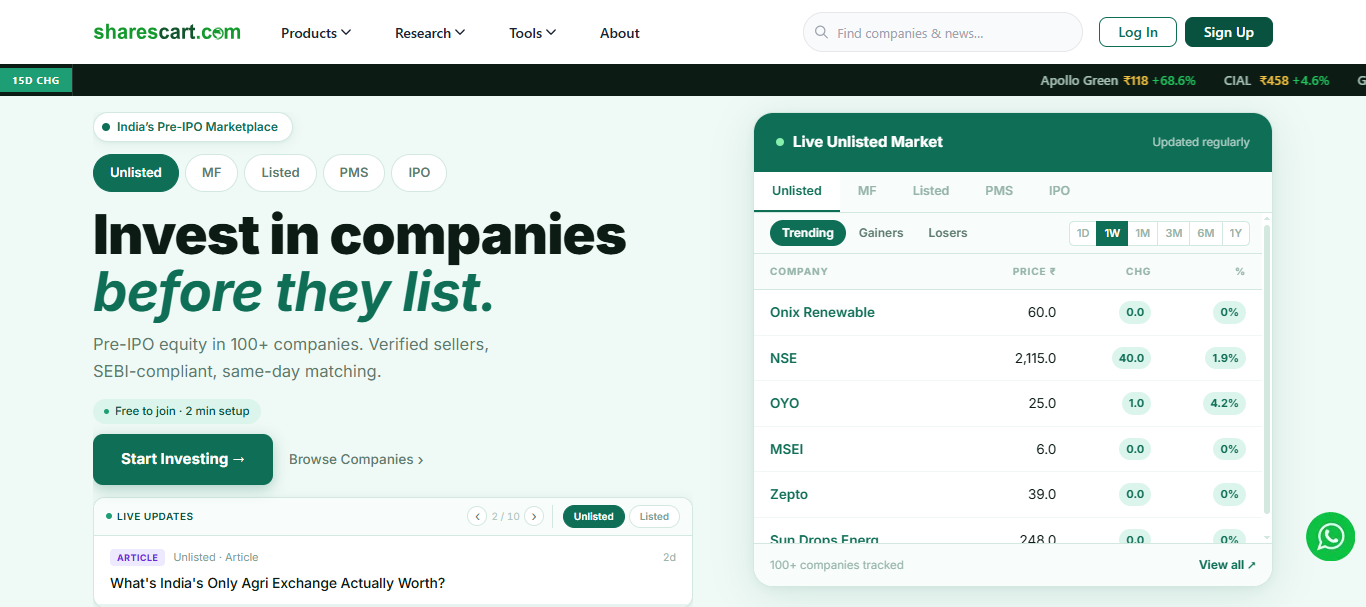Click the 15D CHG ticker label
This screenshot has width=1366, height=607.
[36, 80]
